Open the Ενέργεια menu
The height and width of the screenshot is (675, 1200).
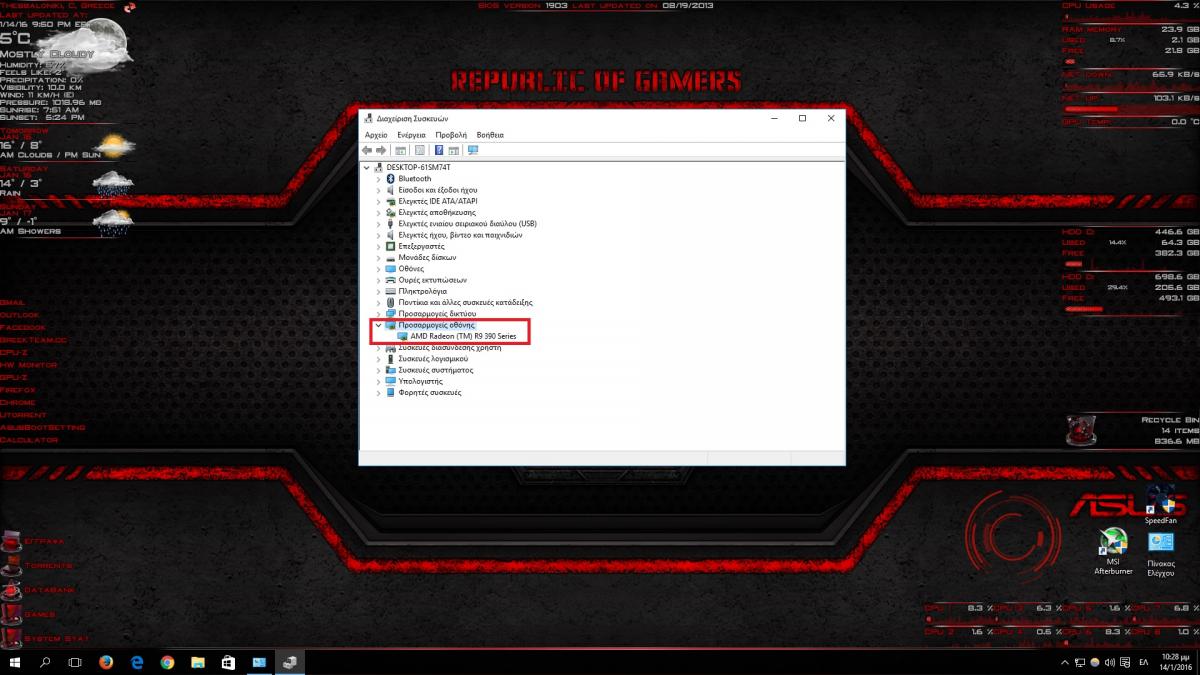click(x=411, y=134)
